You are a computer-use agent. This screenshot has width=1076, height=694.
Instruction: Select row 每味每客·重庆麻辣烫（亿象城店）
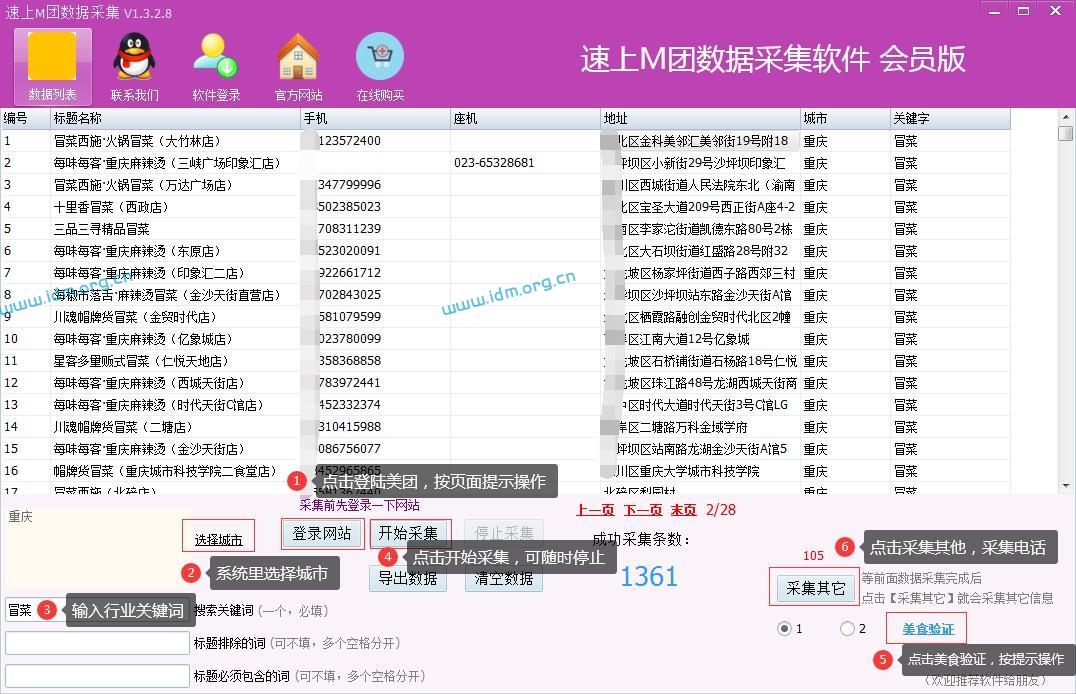point(506,338)
